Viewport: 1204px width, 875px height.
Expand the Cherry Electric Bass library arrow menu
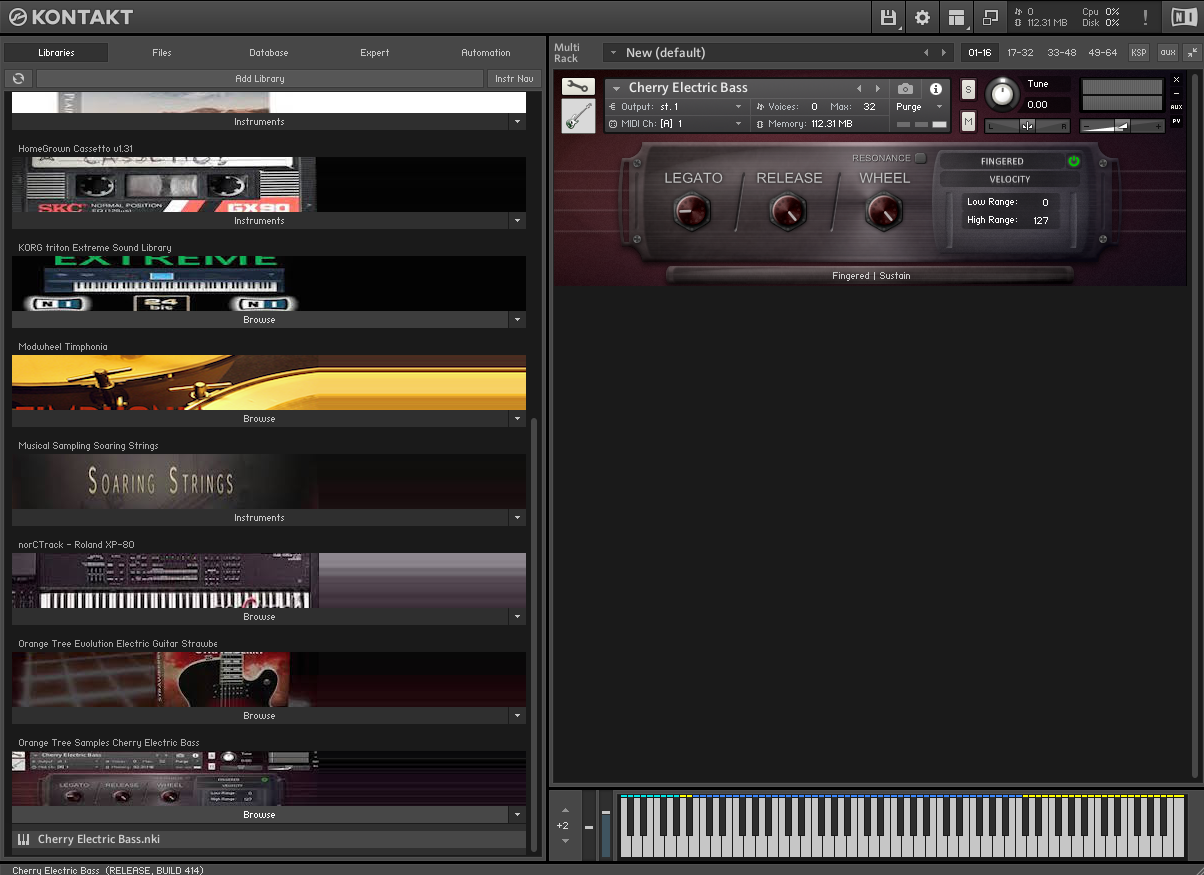tap(517, 815)
